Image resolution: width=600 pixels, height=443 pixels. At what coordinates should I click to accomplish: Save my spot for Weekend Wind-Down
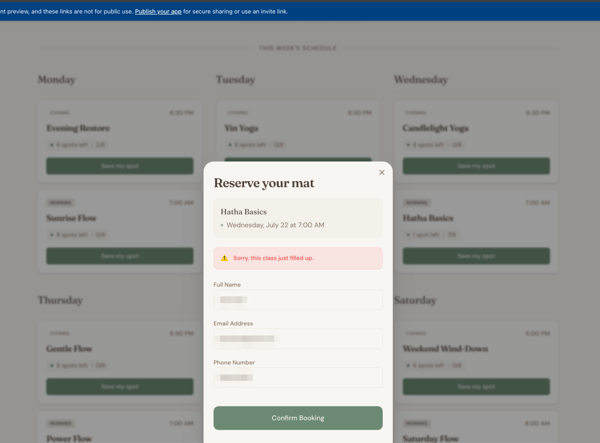(476, 387)
